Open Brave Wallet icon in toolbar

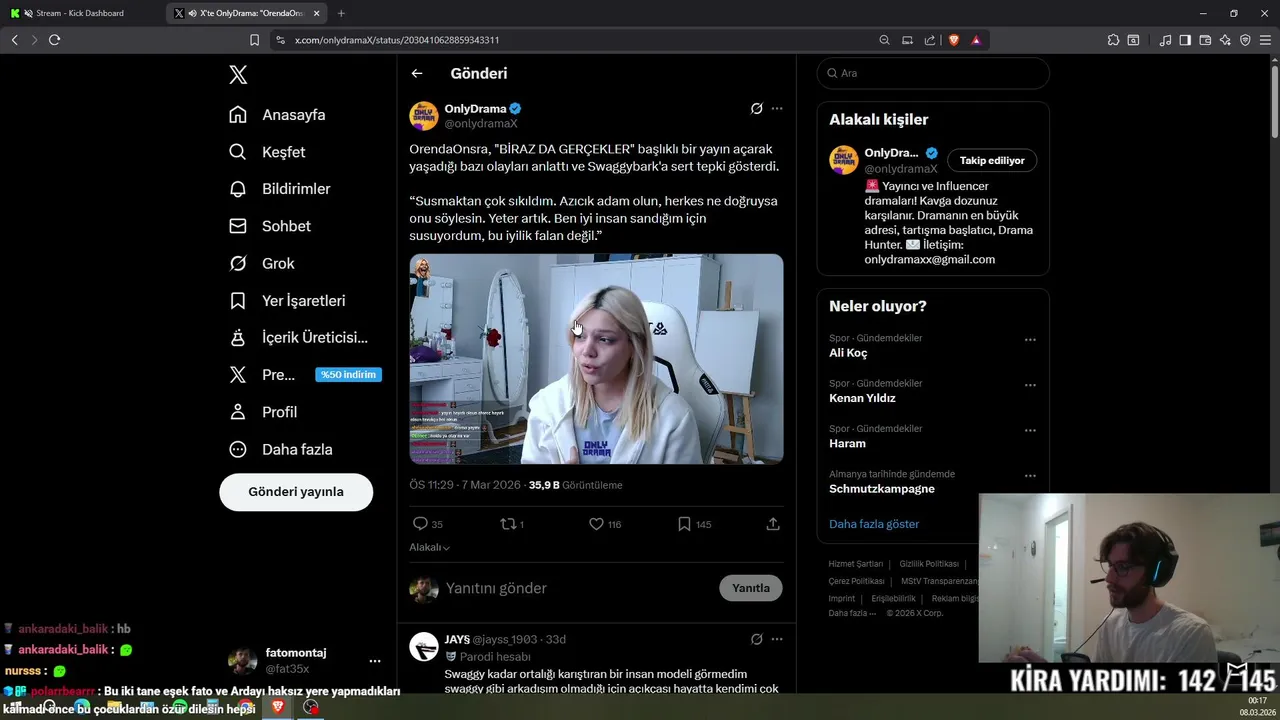pos(1205,40)
